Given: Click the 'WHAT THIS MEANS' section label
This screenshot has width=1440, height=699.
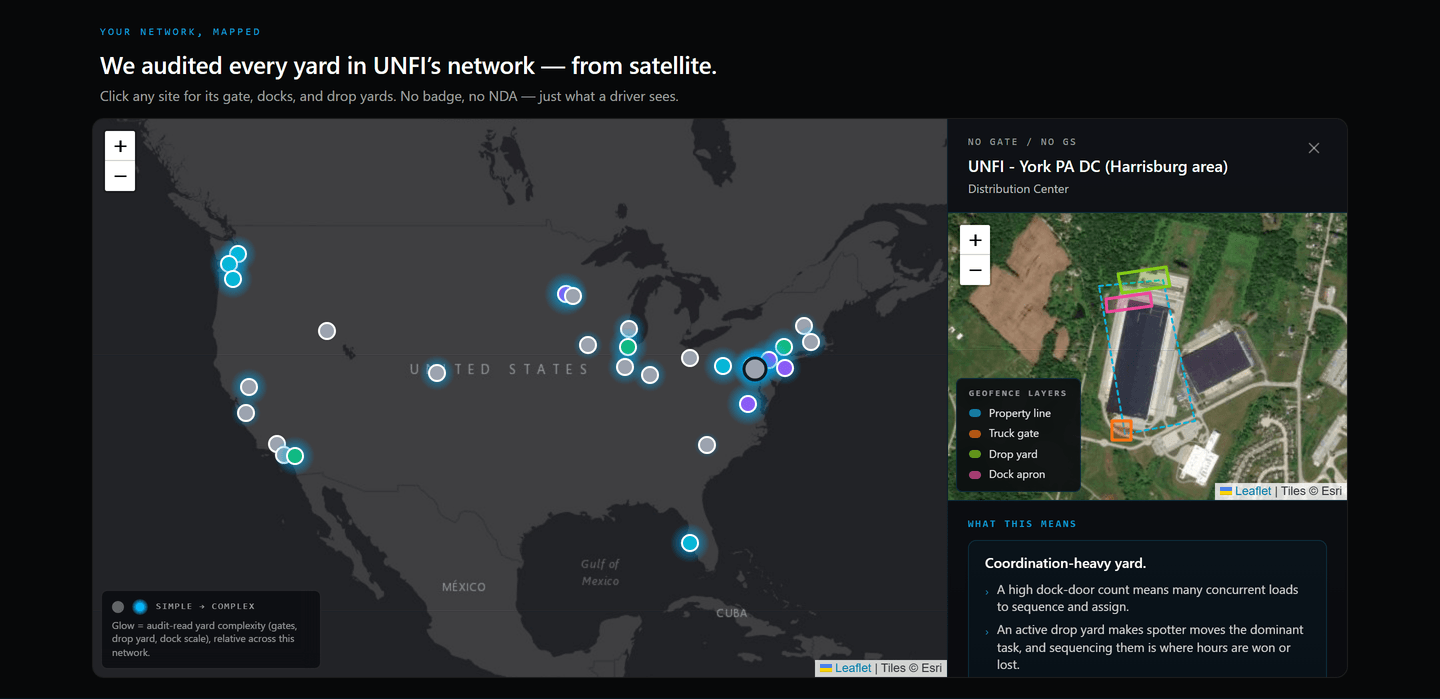Looking at the screenshot, I should coord(1022,524).
